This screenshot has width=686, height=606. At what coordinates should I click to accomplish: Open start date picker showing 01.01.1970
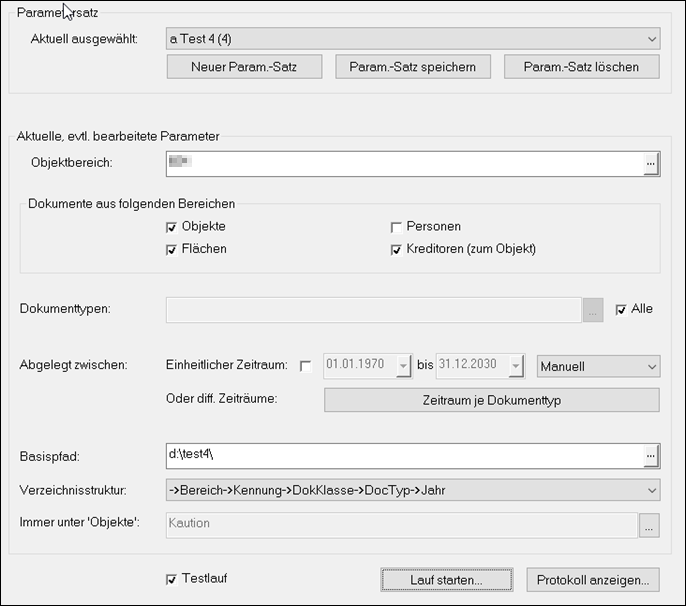point(403,367)
